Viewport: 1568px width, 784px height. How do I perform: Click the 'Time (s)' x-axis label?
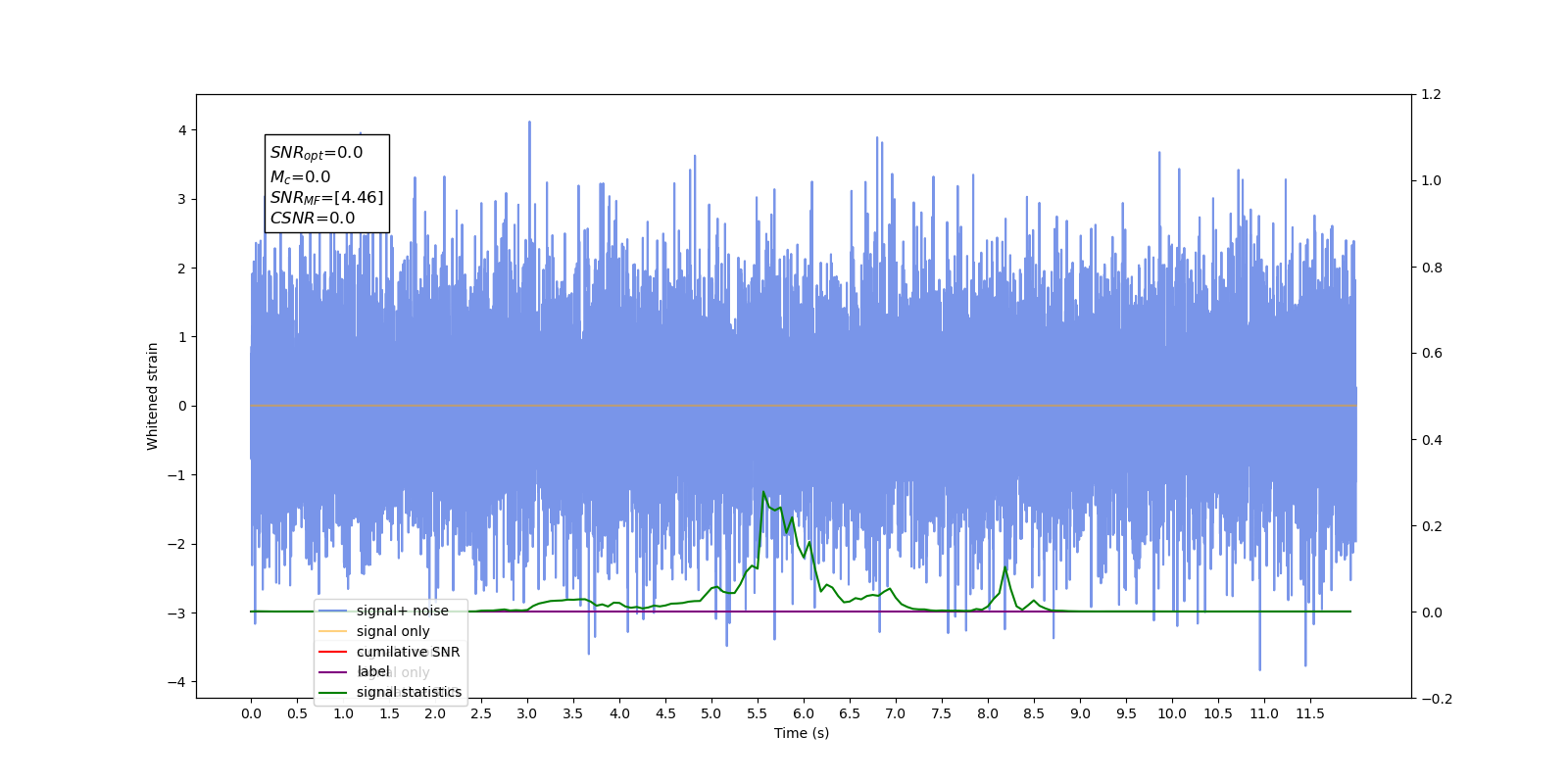[802, 733]
